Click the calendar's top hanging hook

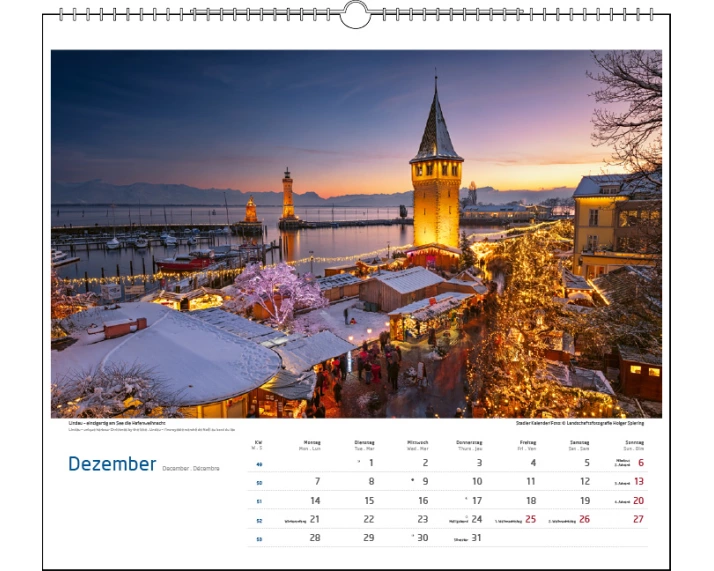(355, 14)
